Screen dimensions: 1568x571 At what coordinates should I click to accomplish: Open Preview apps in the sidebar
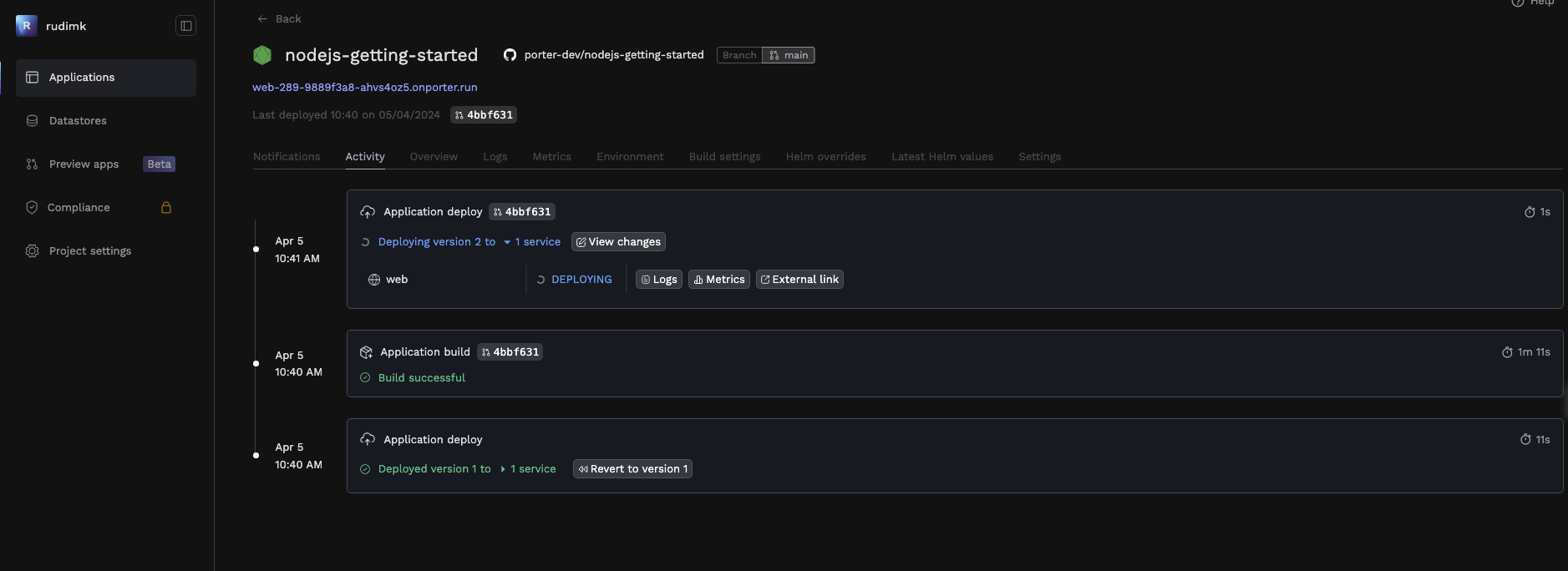tap(106, 164)
